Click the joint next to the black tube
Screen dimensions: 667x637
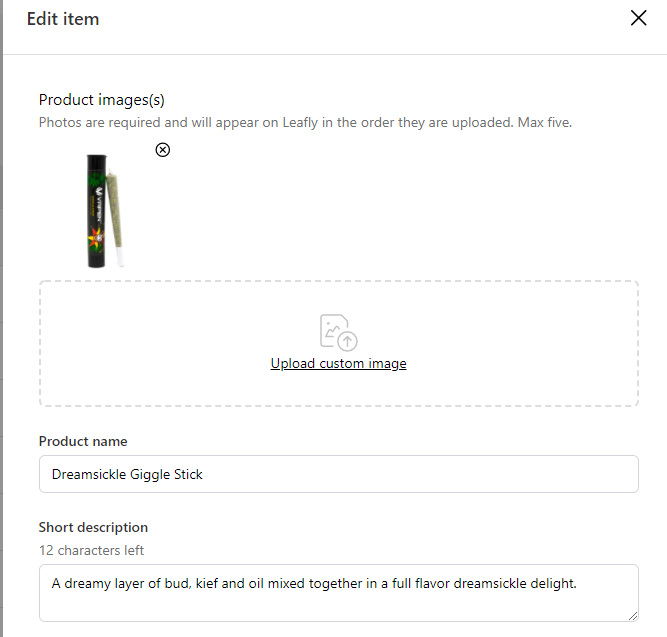tap(115, 215)
